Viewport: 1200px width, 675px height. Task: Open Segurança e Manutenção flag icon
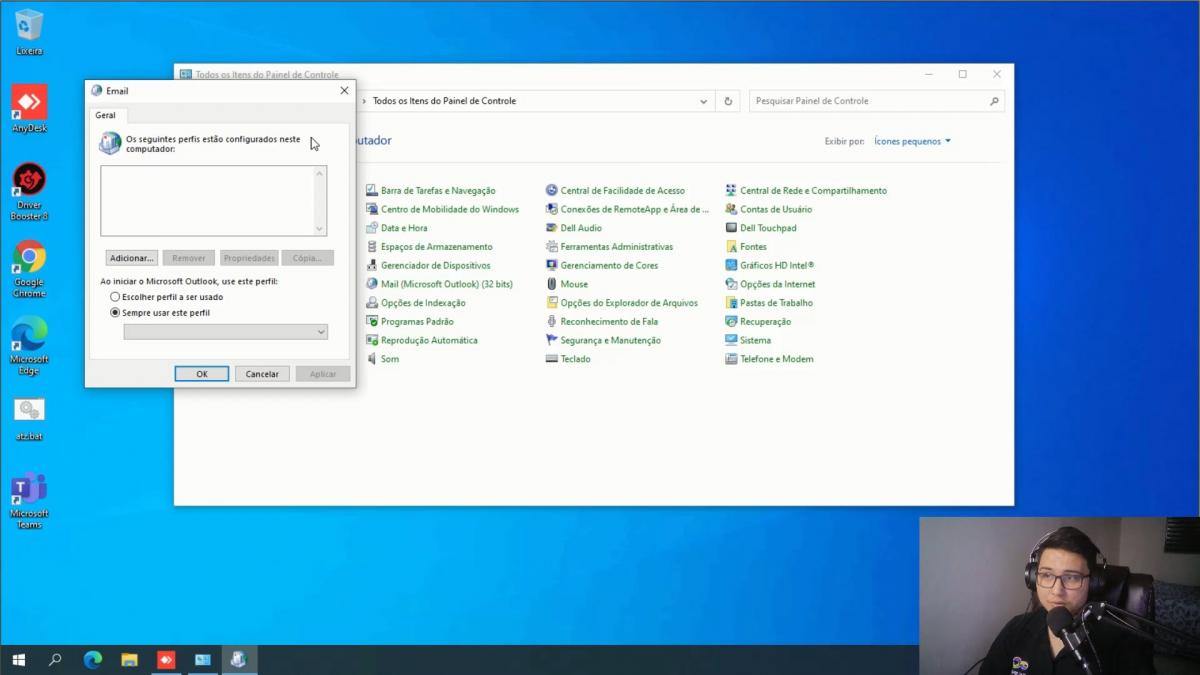pyautogui.click(x=552, y=340)
